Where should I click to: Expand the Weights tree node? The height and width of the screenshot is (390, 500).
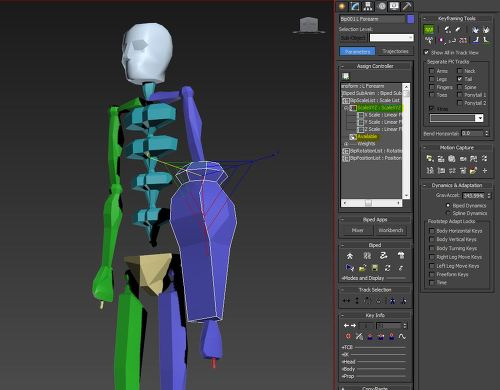[x=346, y=144]
